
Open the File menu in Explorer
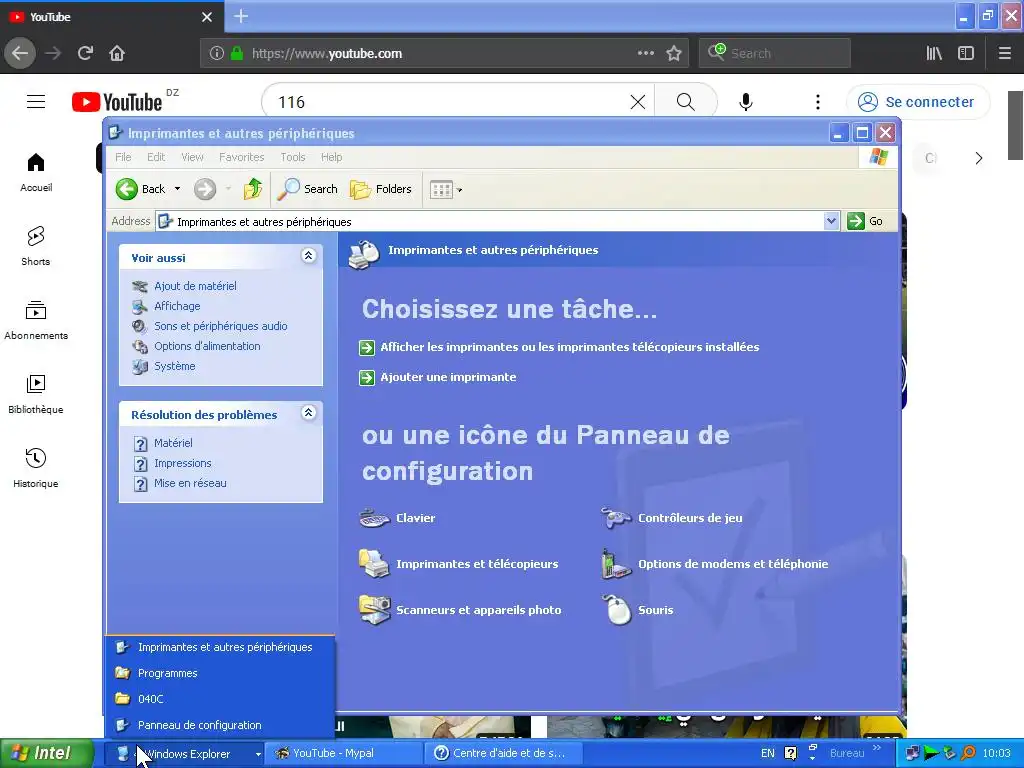[x=123, y=157]
